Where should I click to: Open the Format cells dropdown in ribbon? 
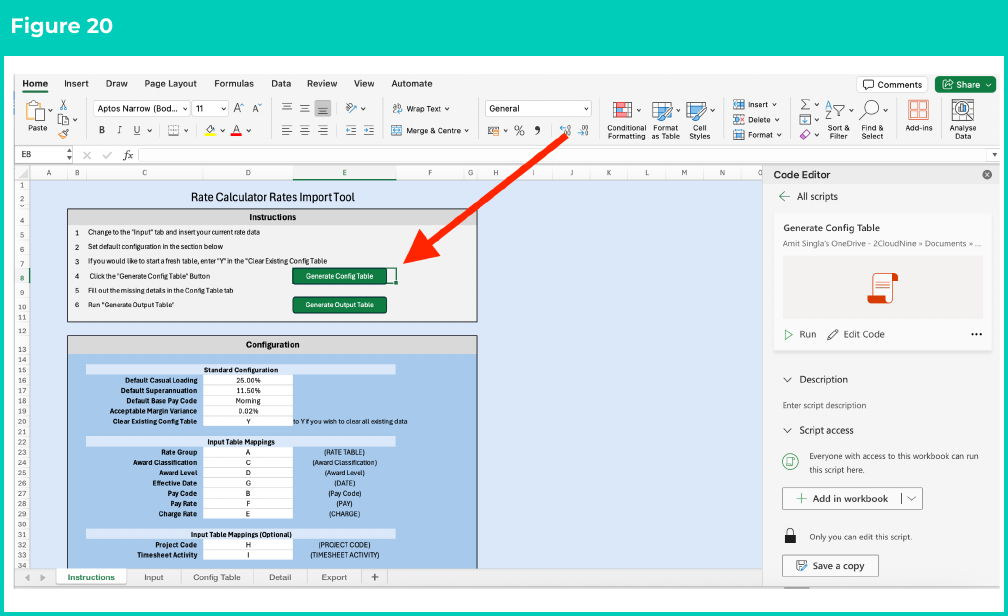pyautogui.click(x=758, y=135)
